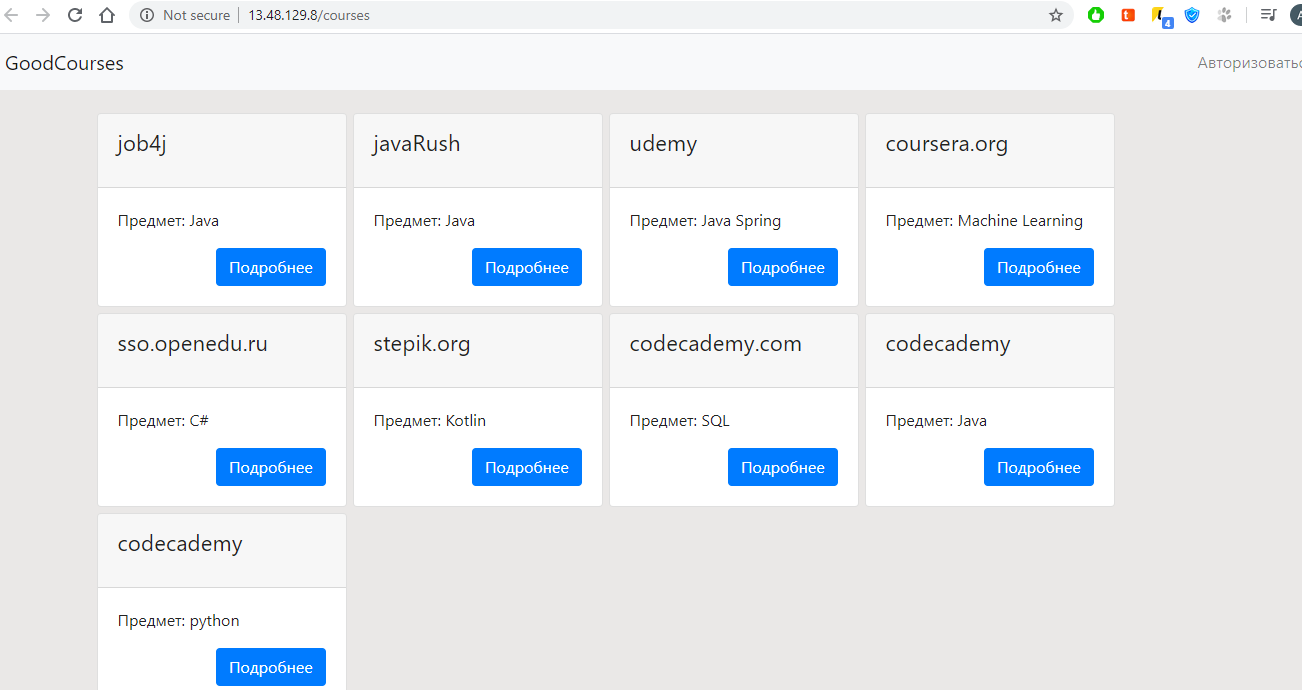Go to the browser home page

pos(107,15)
